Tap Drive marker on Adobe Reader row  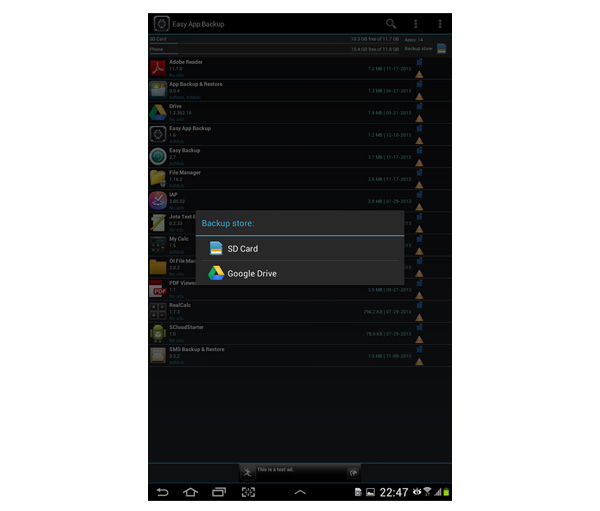419,74
